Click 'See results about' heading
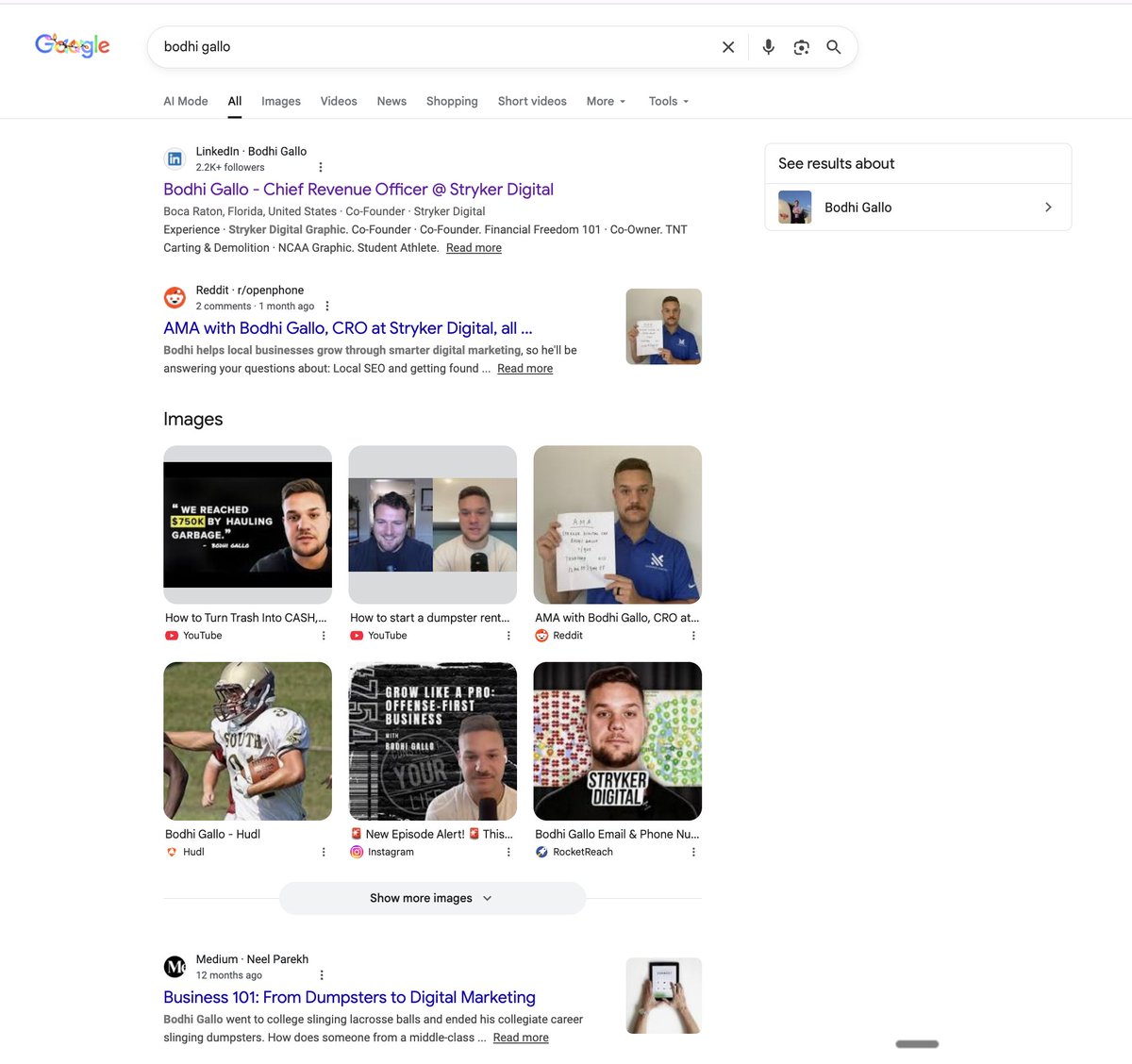This screenshot has width=1132, height=1064. pos(836,163)
